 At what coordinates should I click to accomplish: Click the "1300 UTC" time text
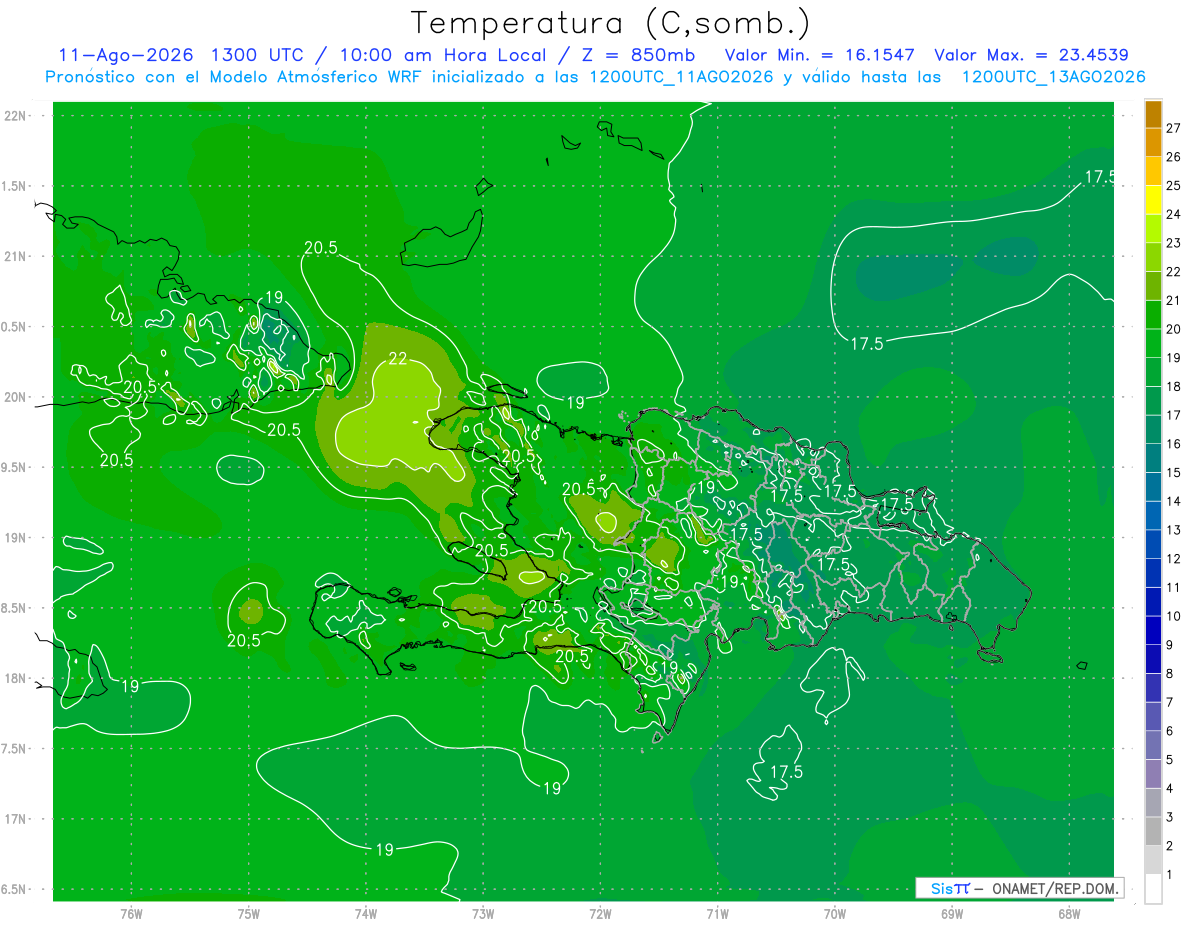[x=259, y=55]
